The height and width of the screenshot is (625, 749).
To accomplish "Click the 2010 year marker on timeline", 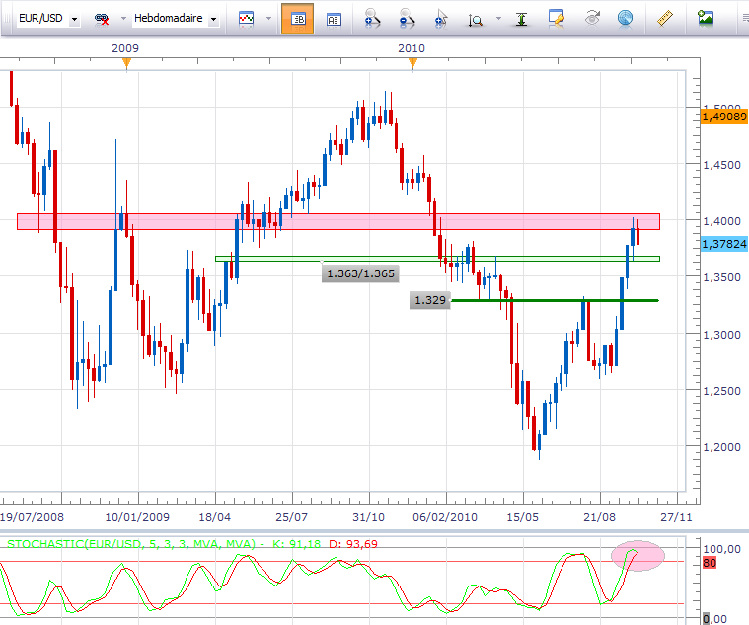I will (x=411, y=48).
